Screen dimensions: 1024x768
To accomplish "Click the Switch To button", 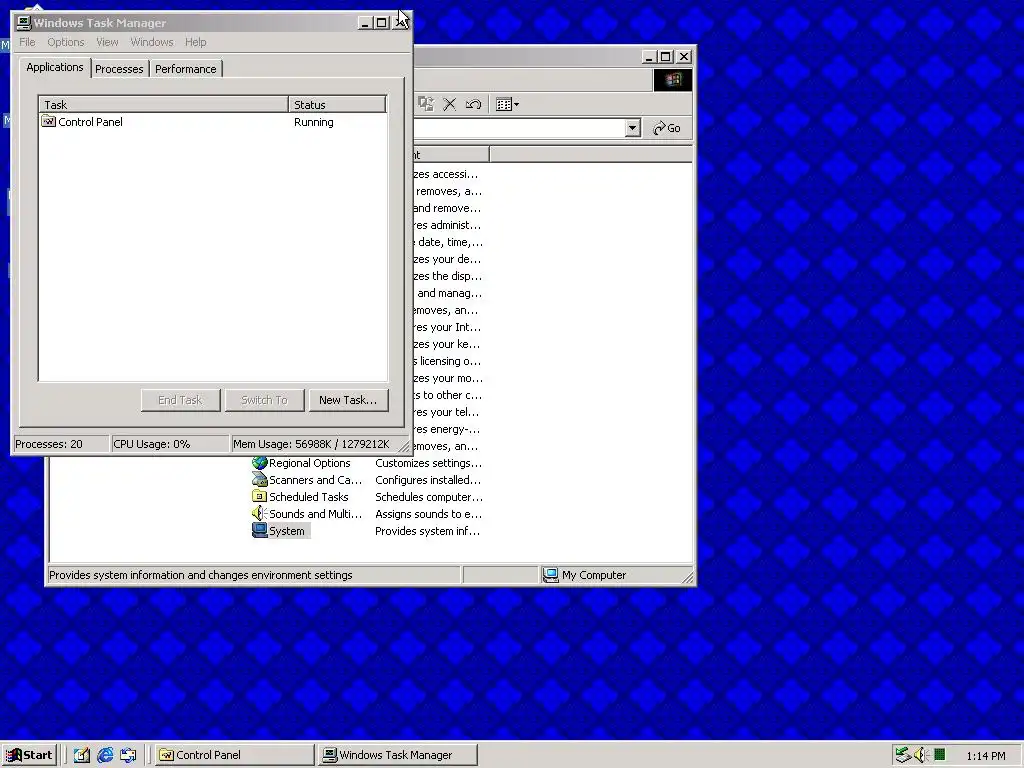I will [x=264, y=400].
